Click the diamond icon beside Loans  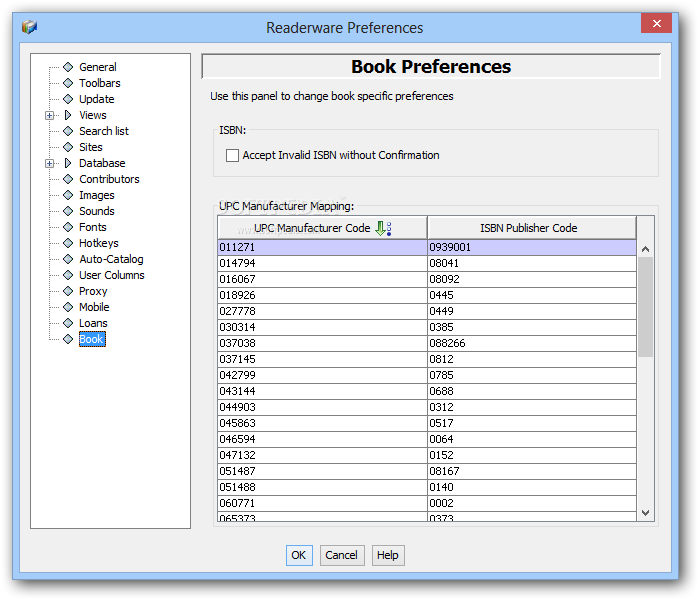68,323
